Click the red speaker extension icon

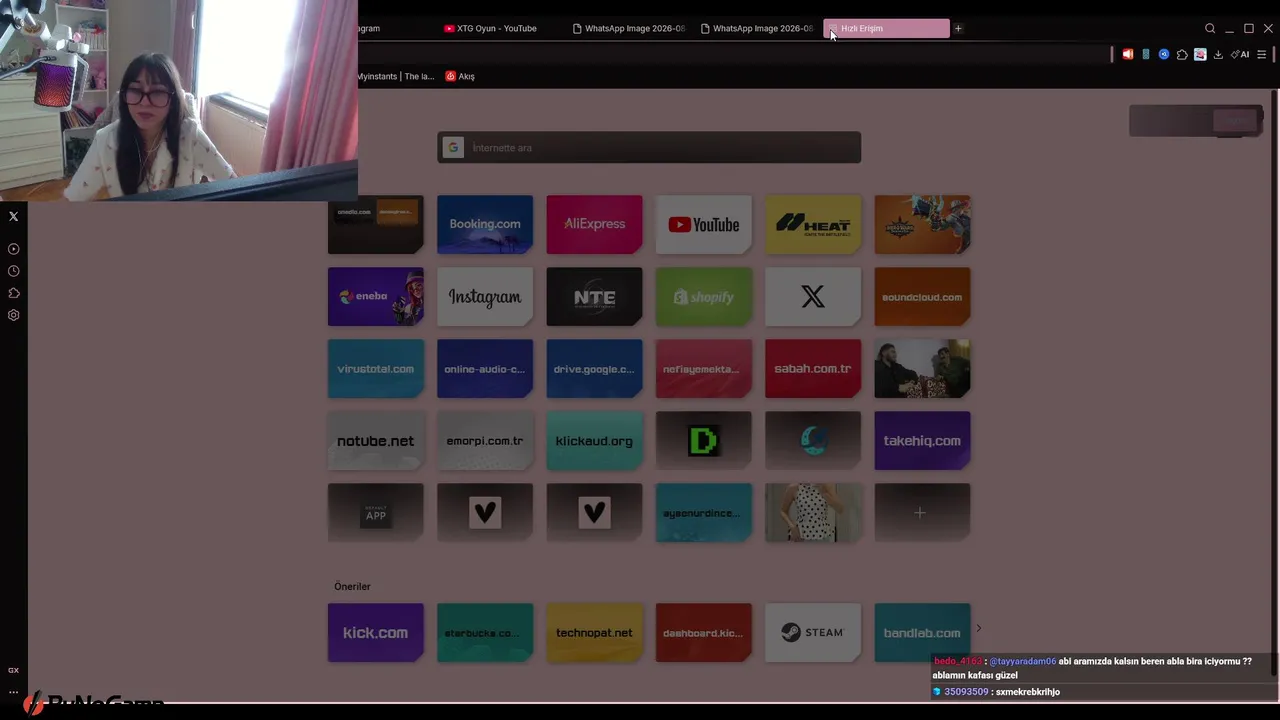(x=1128, y=54)
